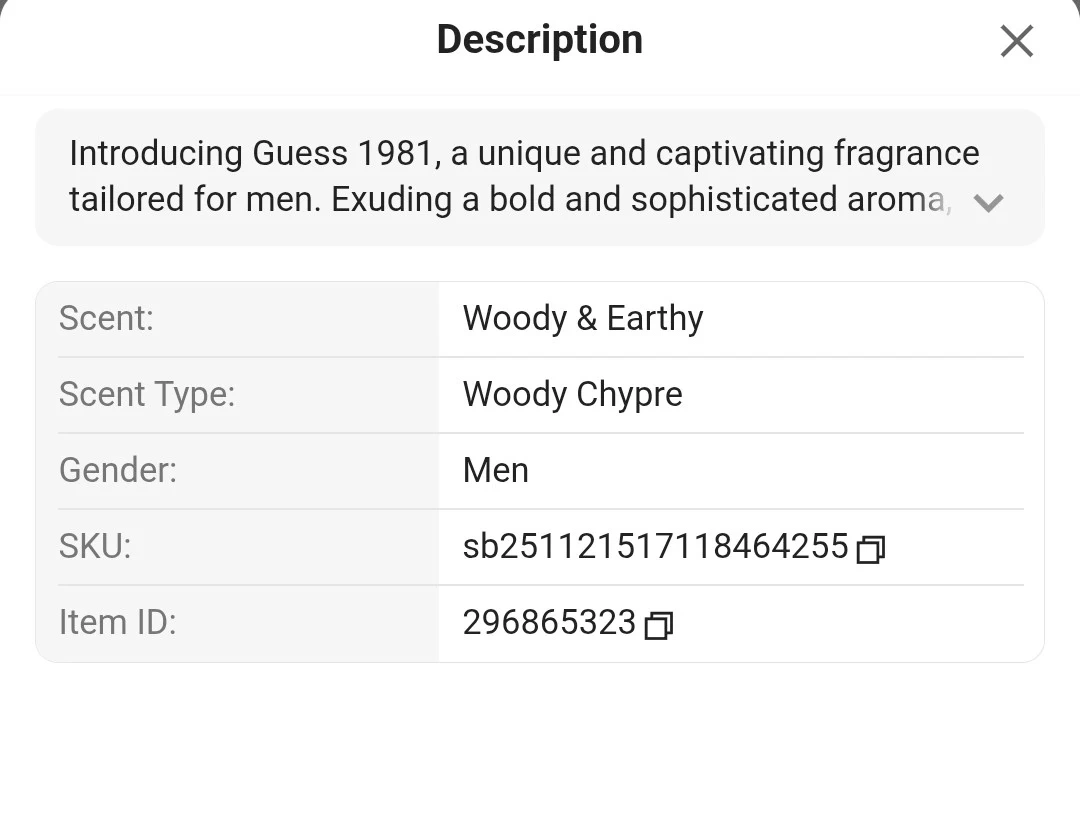
Task: Click the Item ID number 296865323
Action: 549,622
